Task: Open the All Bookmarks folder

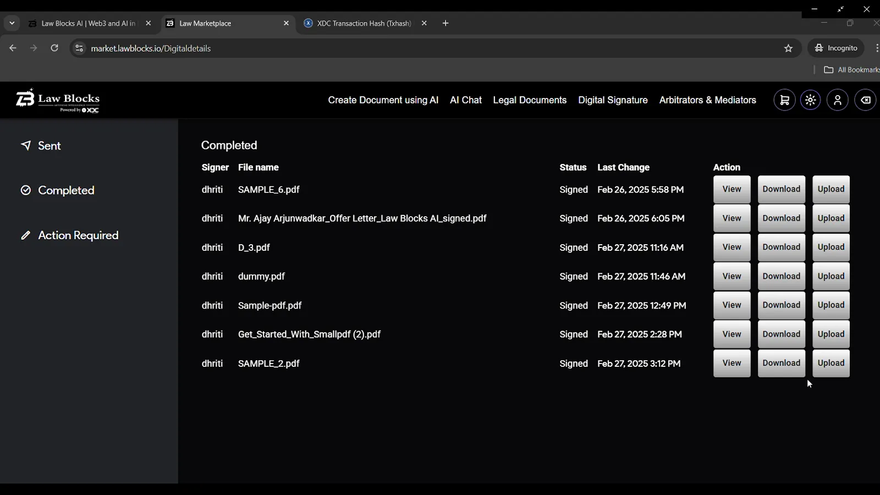Action: pyautogui.click(x=851, y=70)
